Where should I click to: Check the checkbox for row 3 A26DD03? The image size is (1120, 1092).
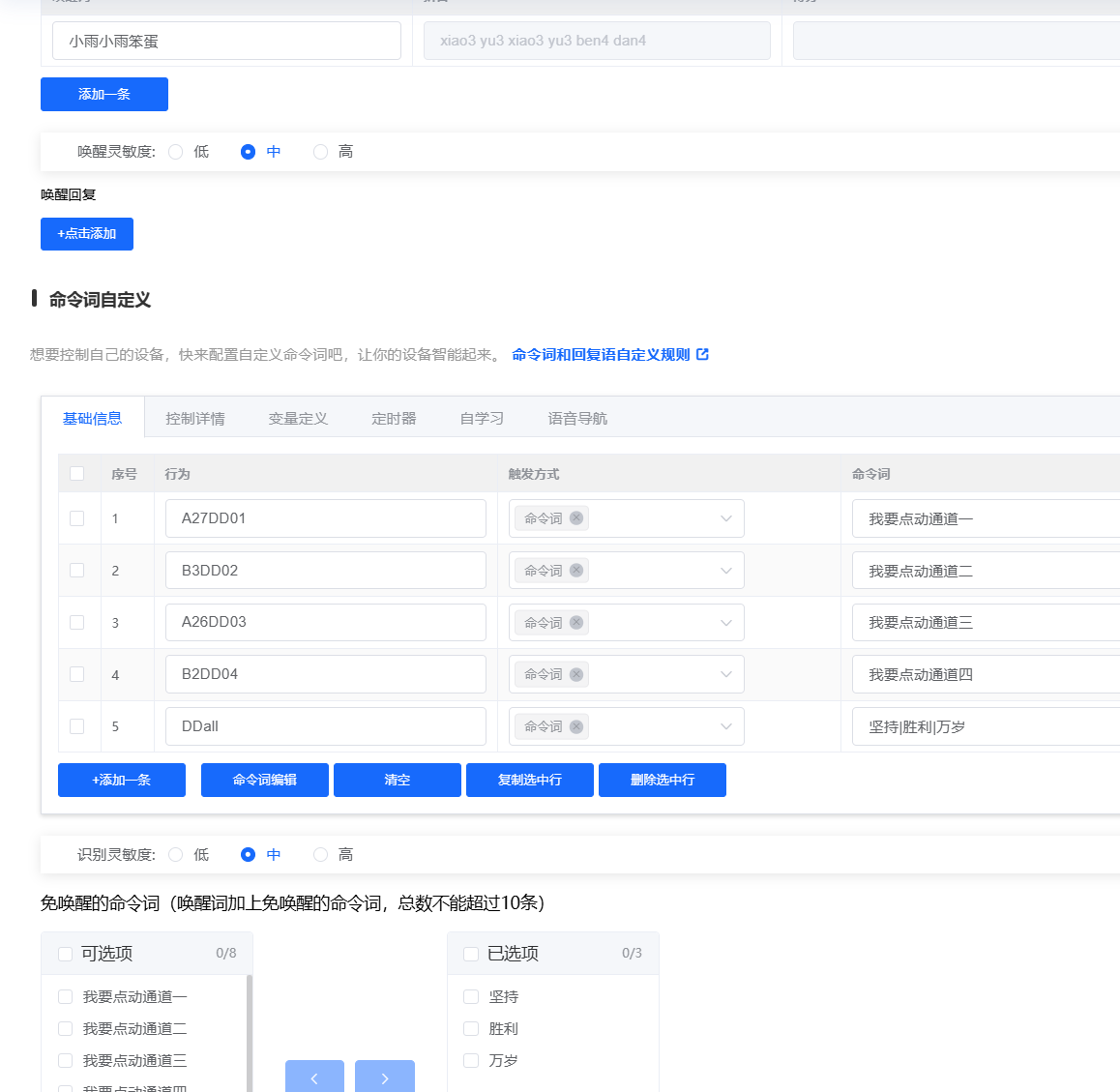point(77,623)
